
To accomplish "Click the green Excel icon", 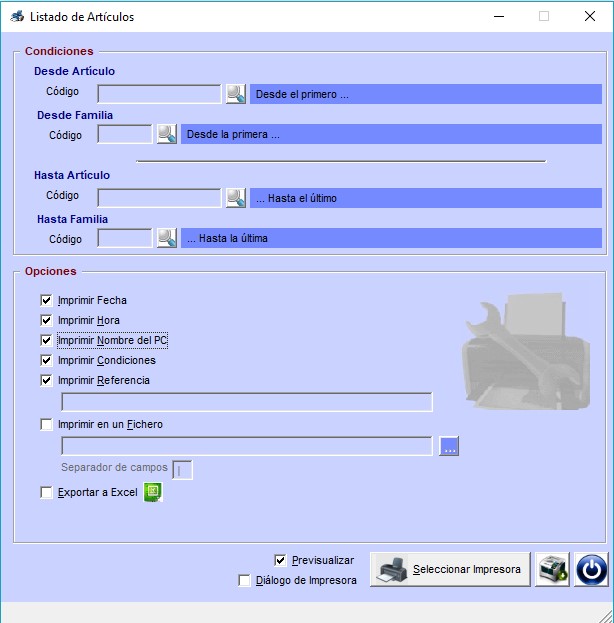I will click(x=153, y=492).
